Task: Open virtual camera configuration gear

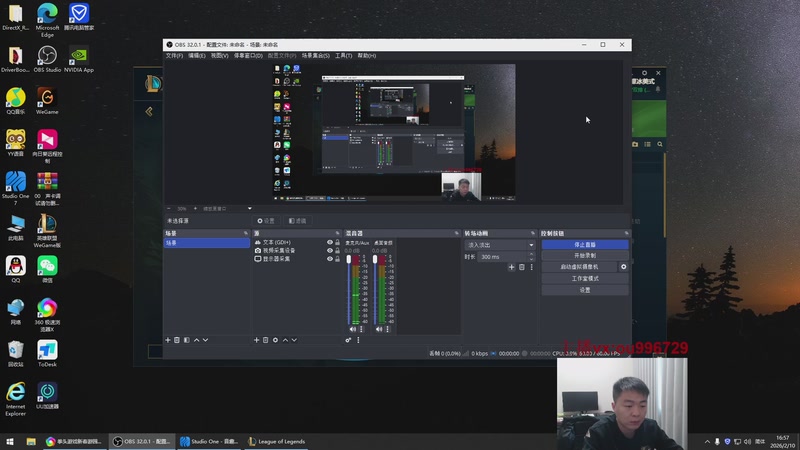Action: (x=623, y=267)
